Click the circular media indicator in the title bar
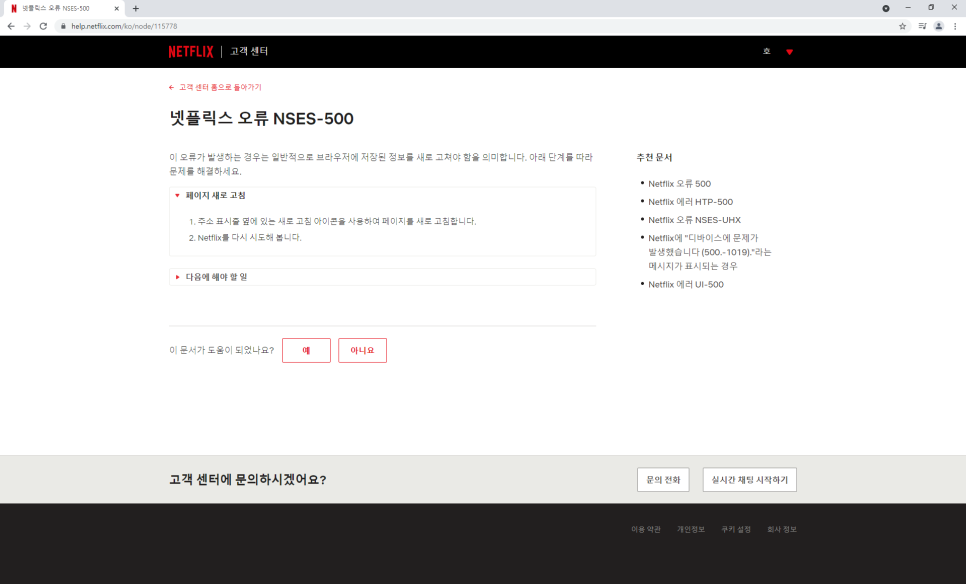 (886, 9)
